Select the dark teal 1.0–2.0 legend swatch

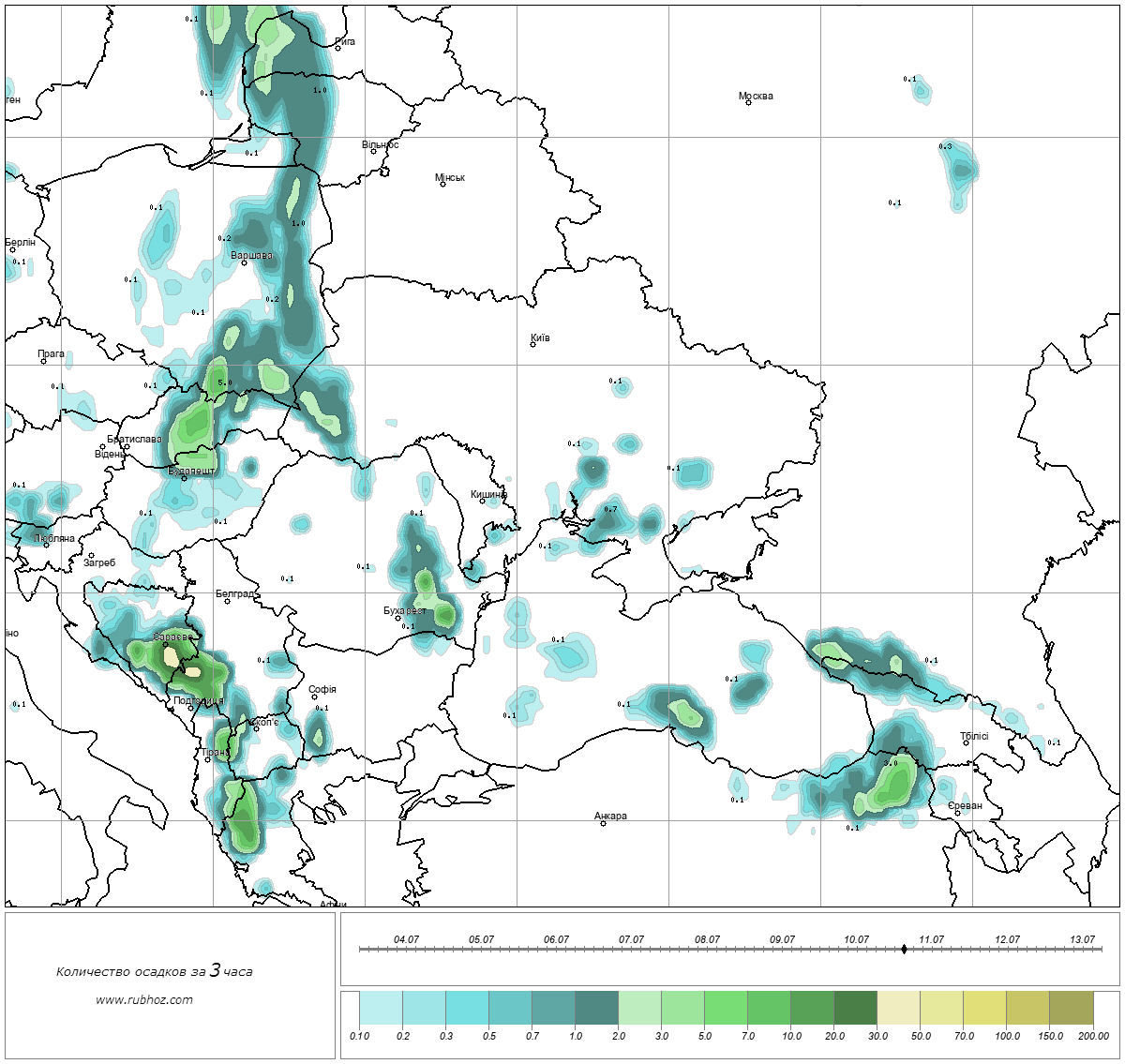click(x=596, y=1010)
